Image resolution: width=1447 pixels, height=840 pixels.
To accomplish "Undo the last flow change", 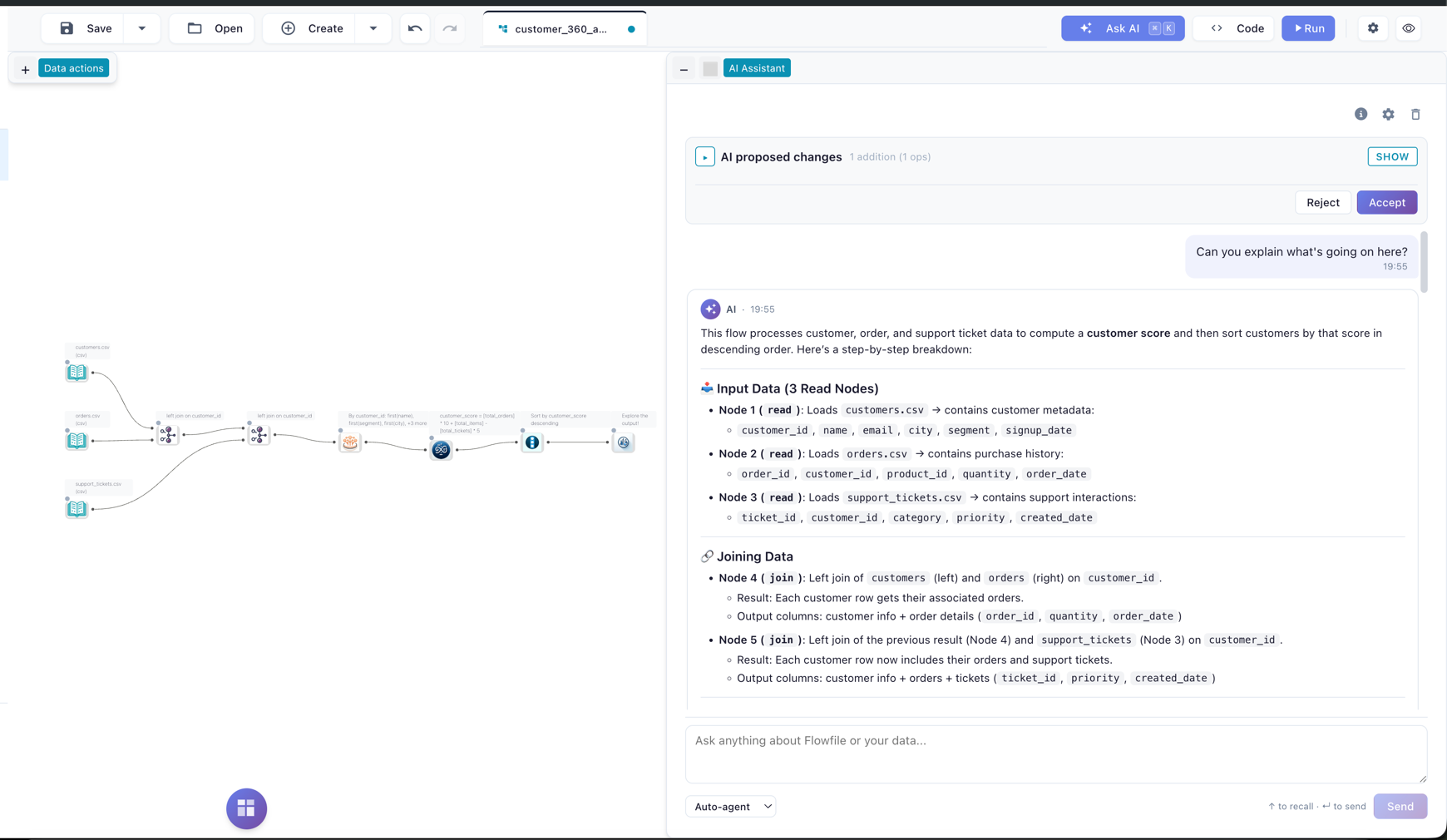I will pyautogui.click(x=415, y=28).
